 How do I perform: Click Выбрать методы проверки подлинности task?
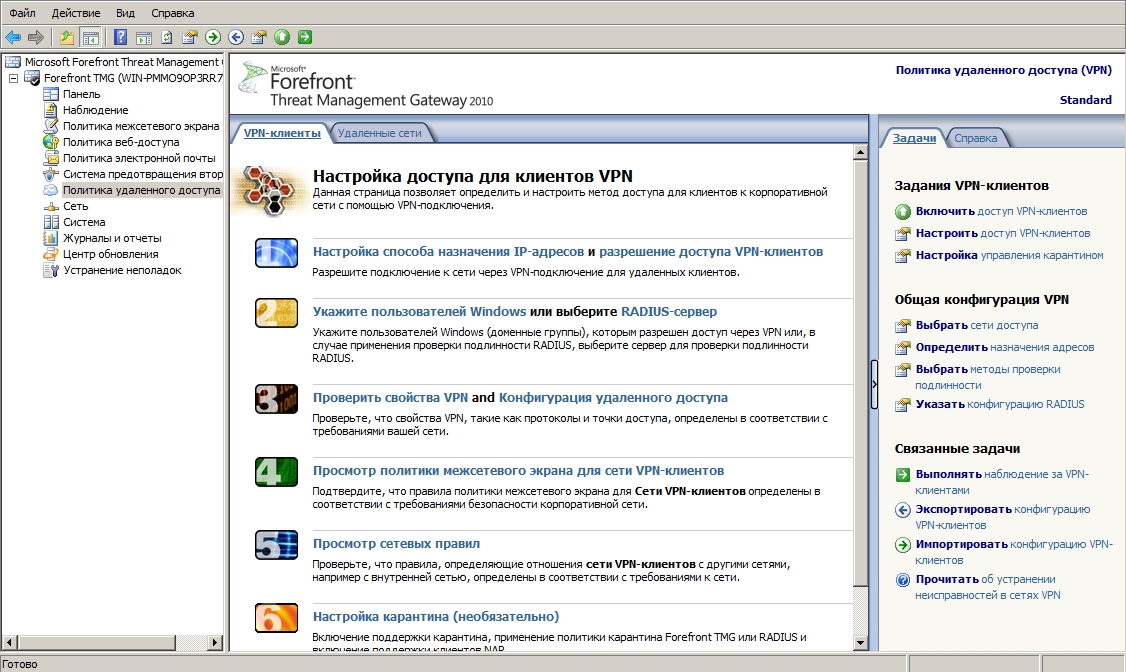(987, 377)
